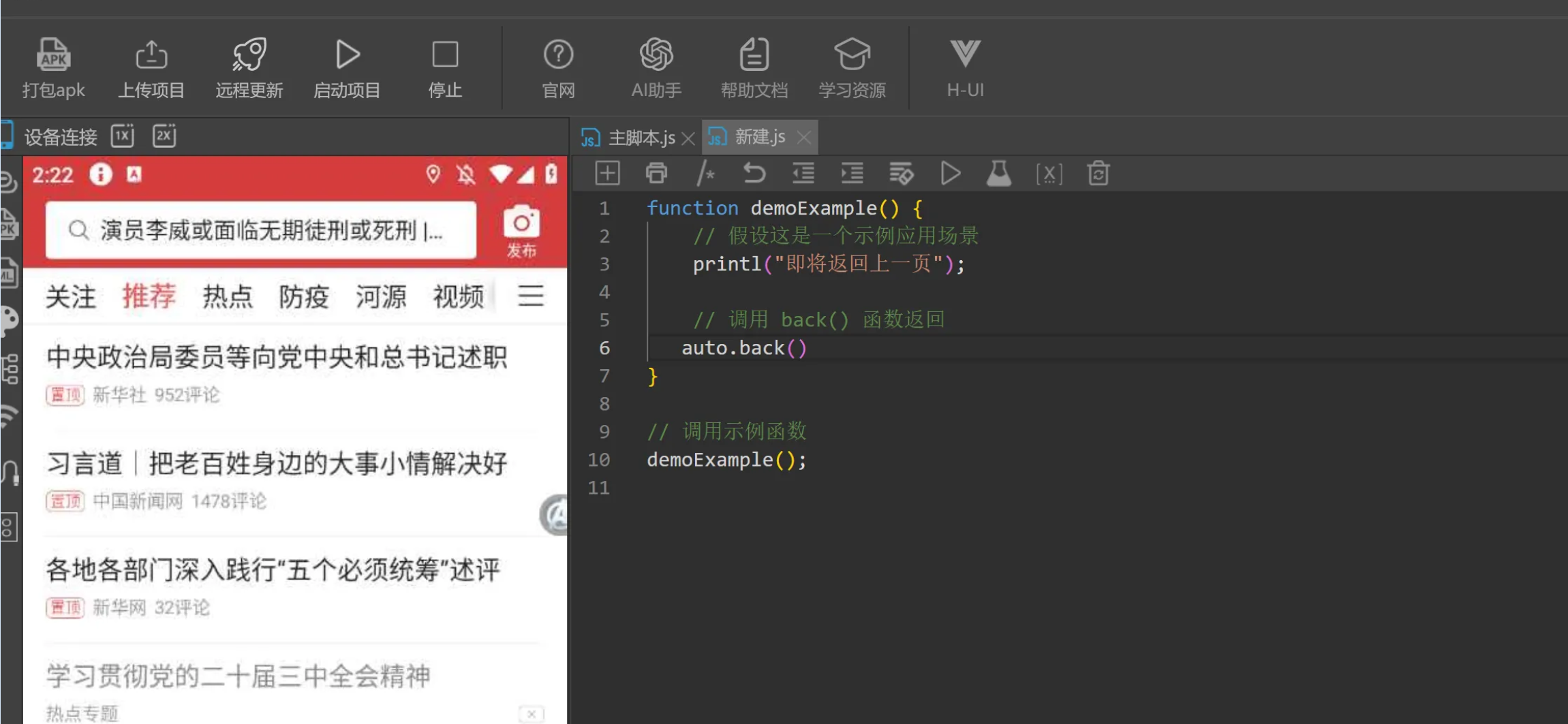Close the 主脚本.js tab
The image size is (1568, 724).
click(688, 138)
